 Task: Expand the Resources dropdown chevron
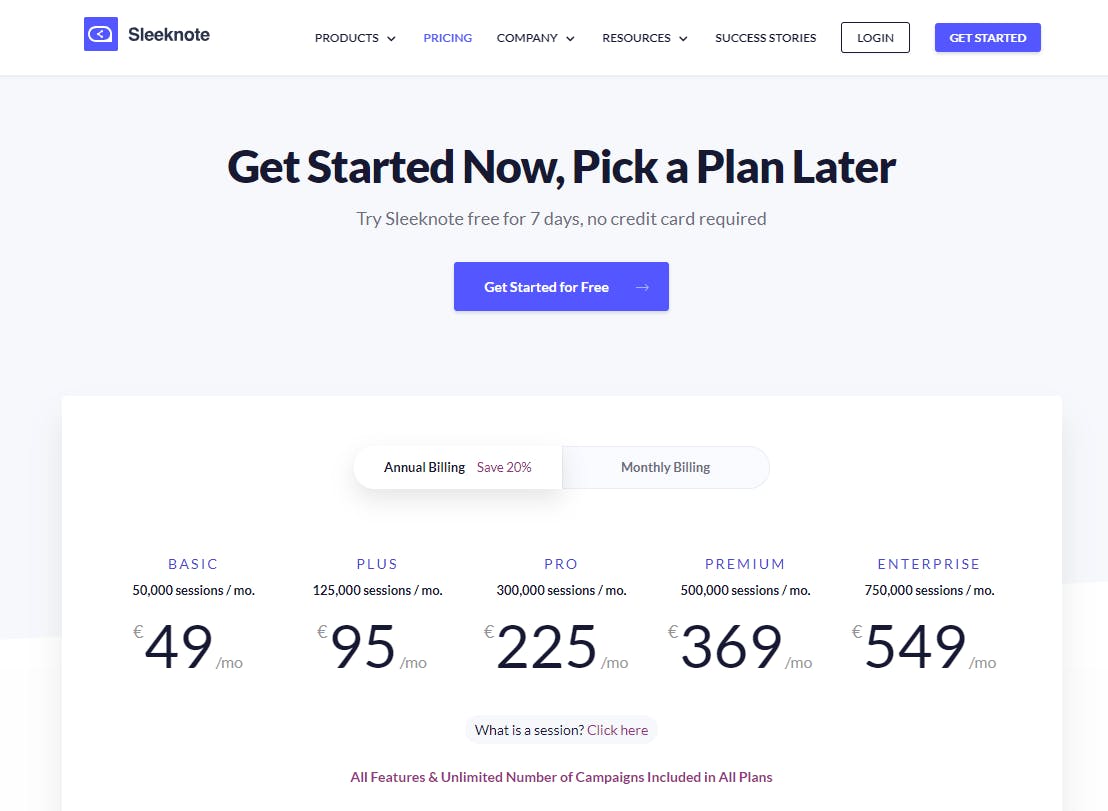point(683,38)
